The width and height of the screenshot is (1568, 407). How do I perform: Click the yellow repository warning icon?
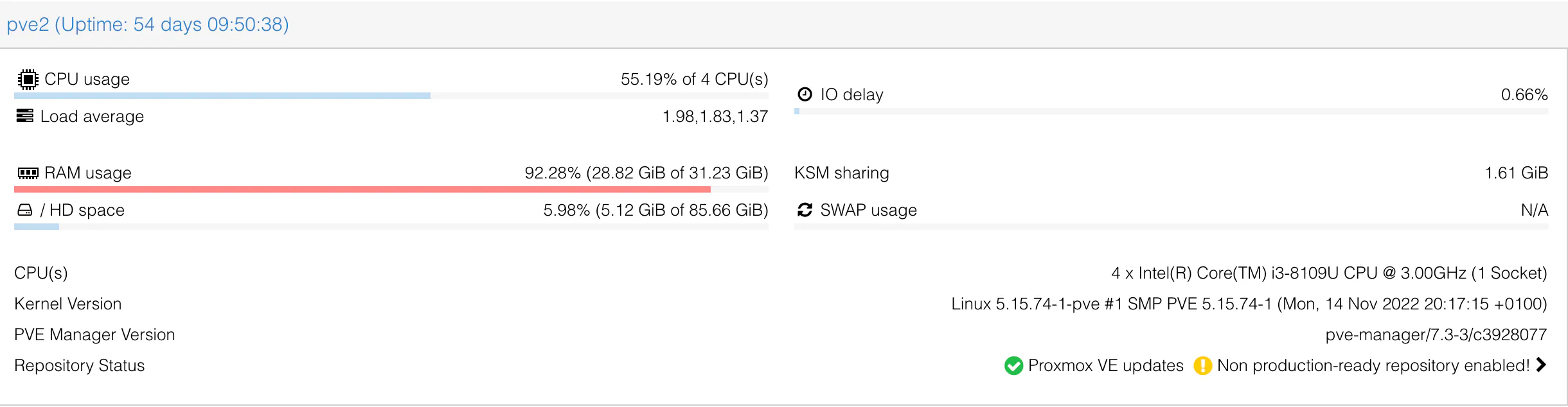pos(1202,365)
